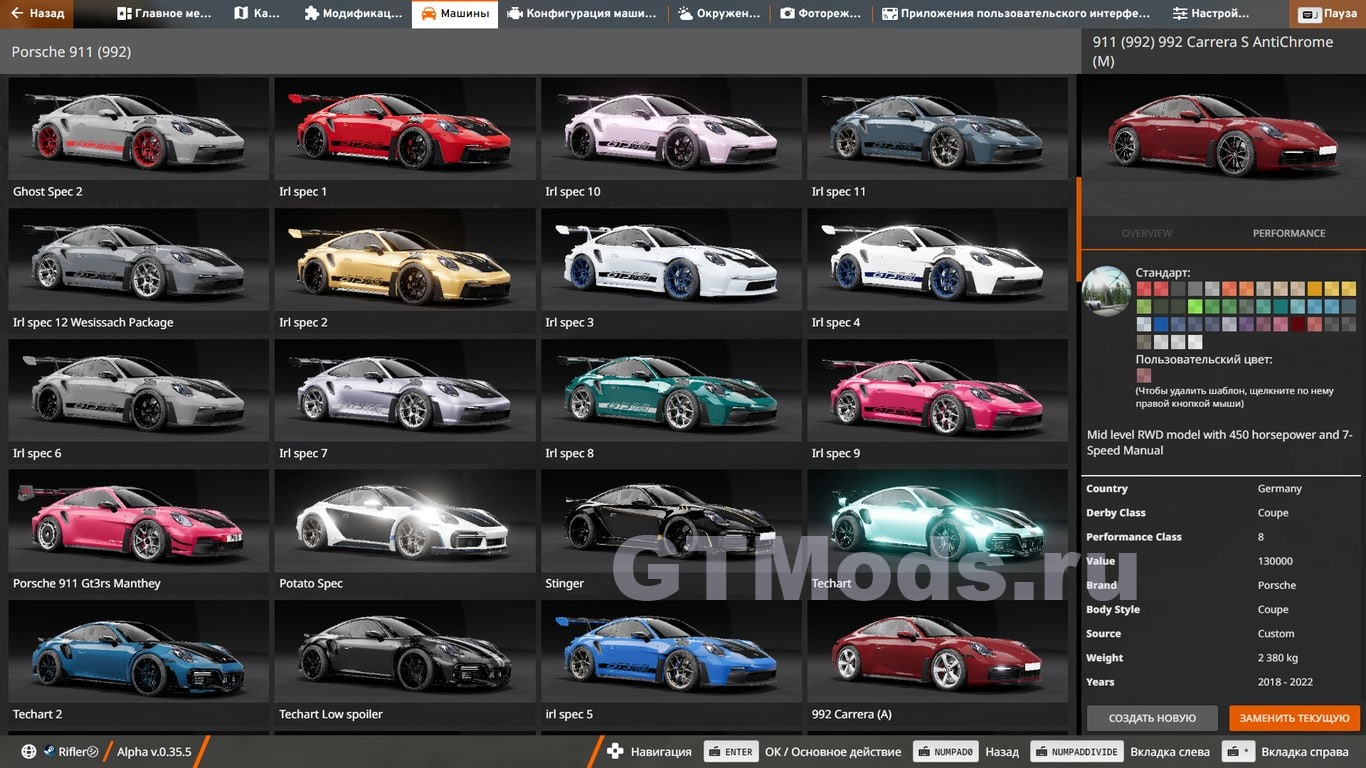1366x768 pixels.
Task: Click the circular environment preview image
Action: point(1106,291)
